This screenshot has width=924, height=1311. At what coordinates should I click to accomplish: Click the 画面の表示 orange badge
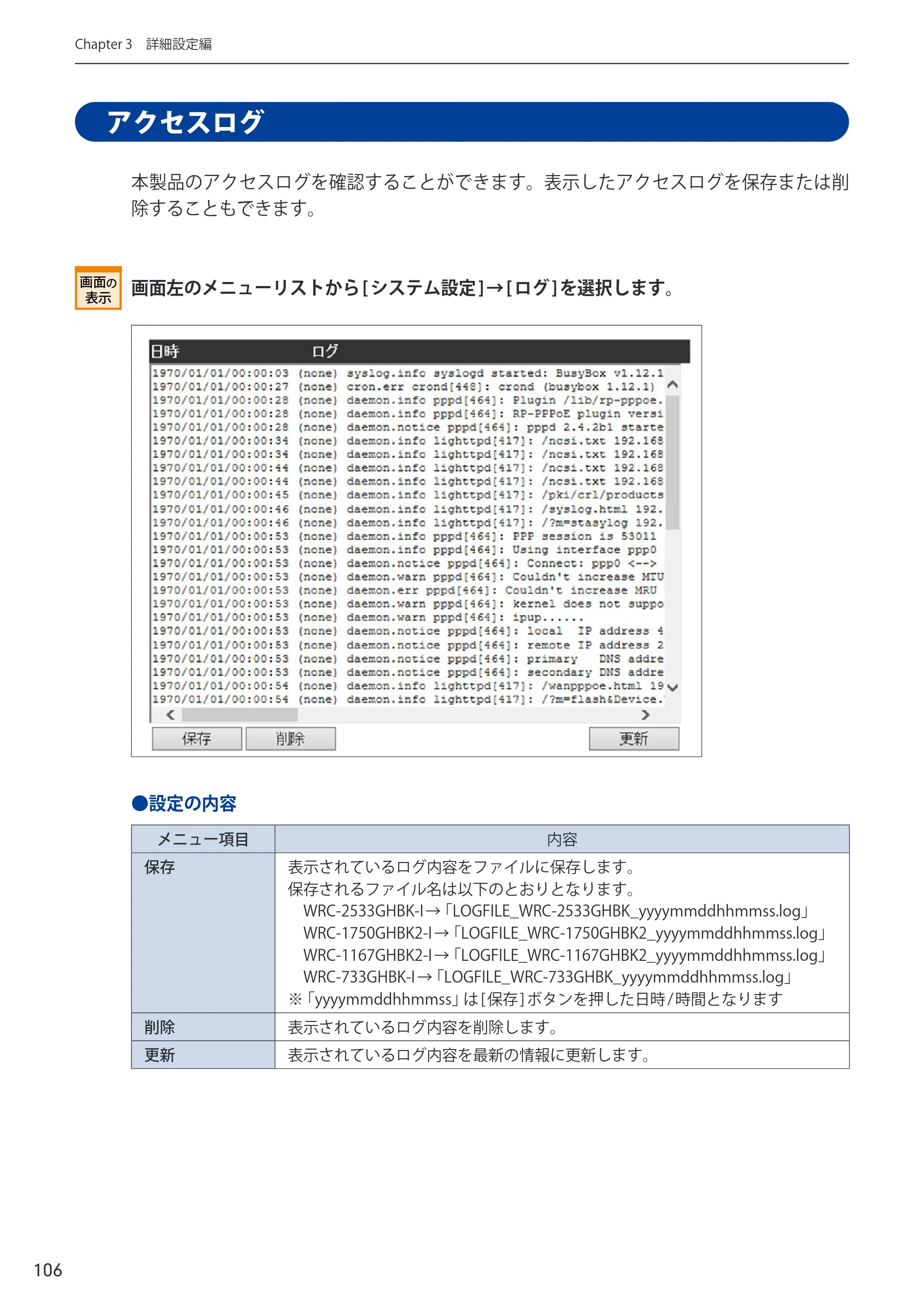tap(98, 288)
